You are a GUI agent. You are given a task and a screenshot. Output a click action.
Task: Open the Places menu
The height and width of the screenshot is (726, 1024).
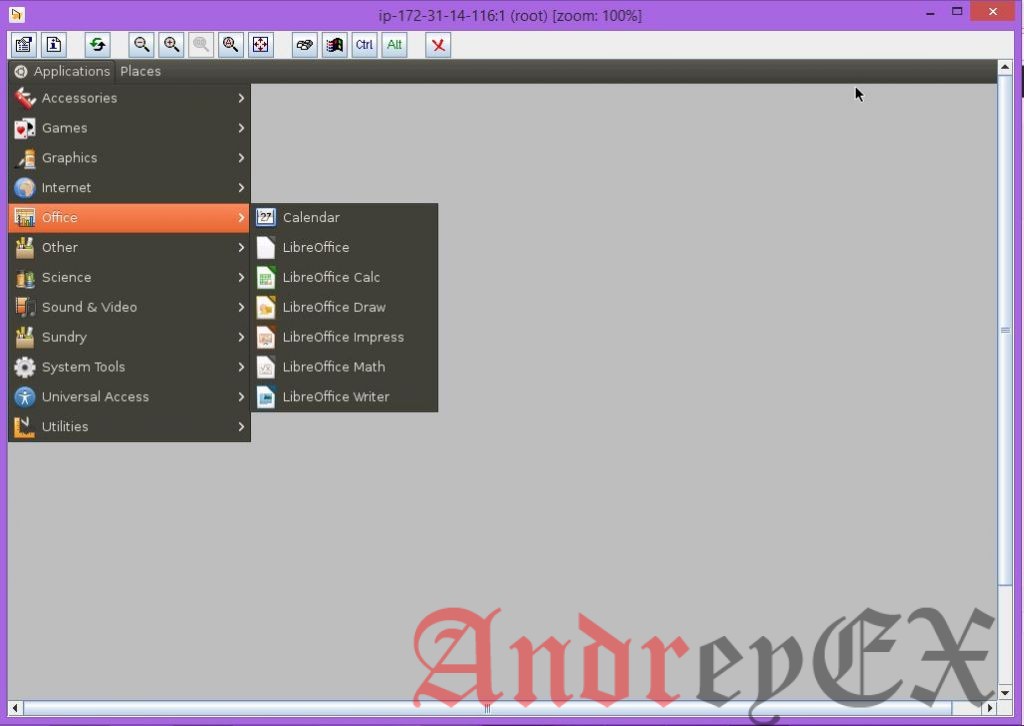pyautogui.click(x=140, y=71)
